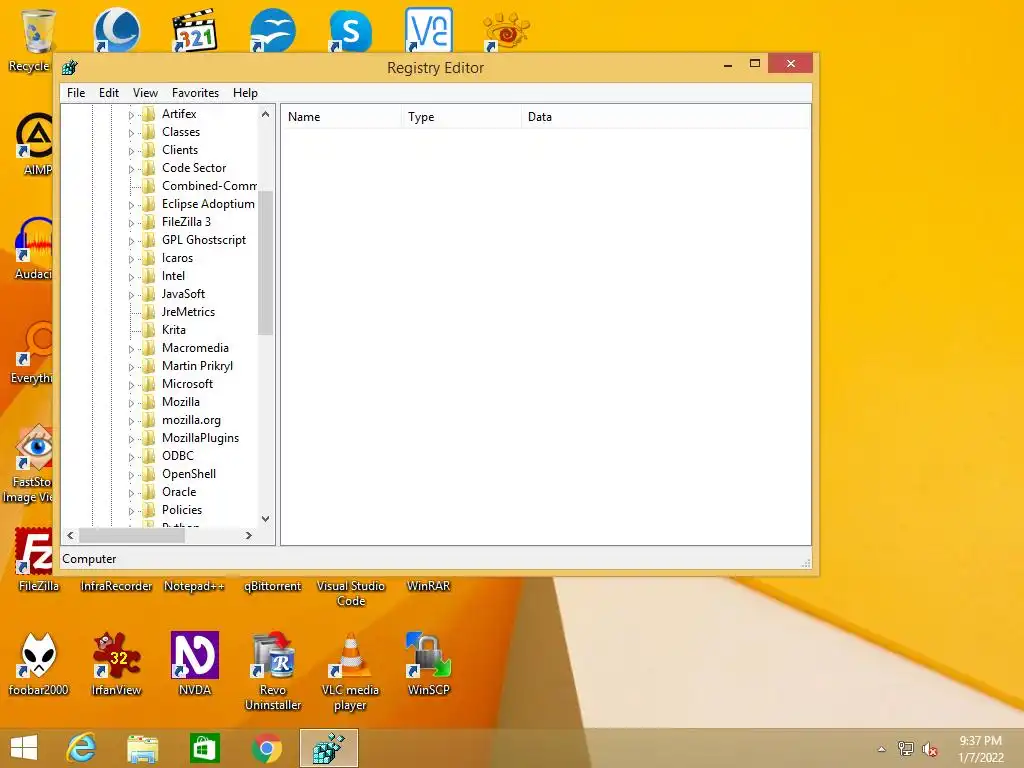Click the network tray icon

906,749
